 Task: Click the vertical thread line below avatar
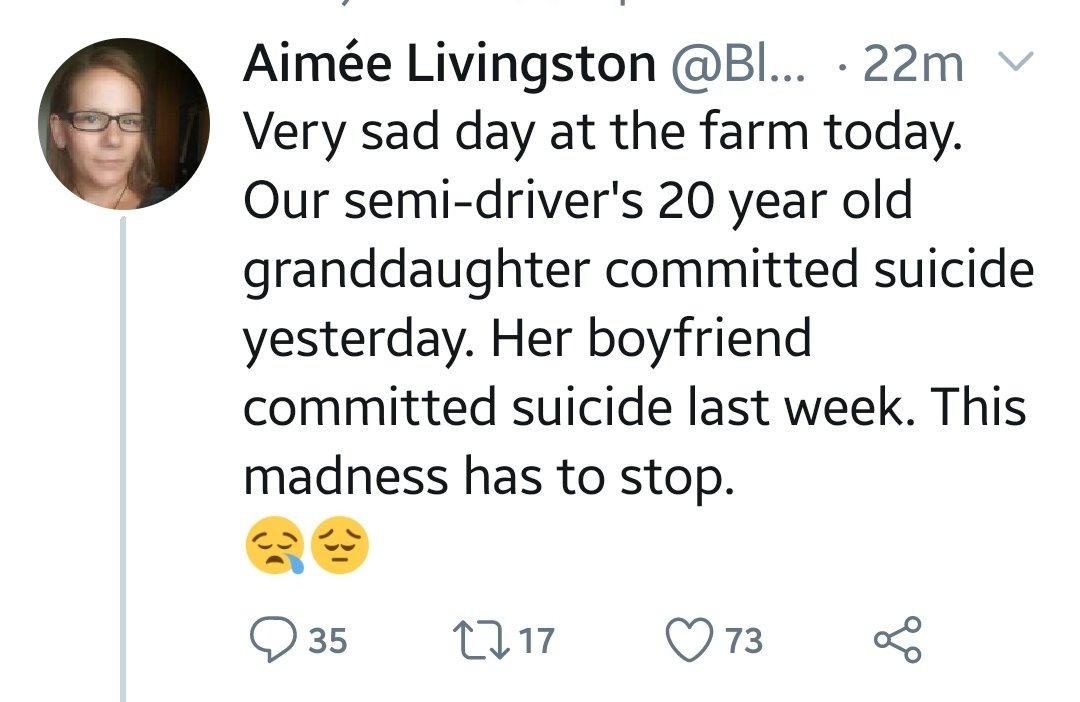124,450
